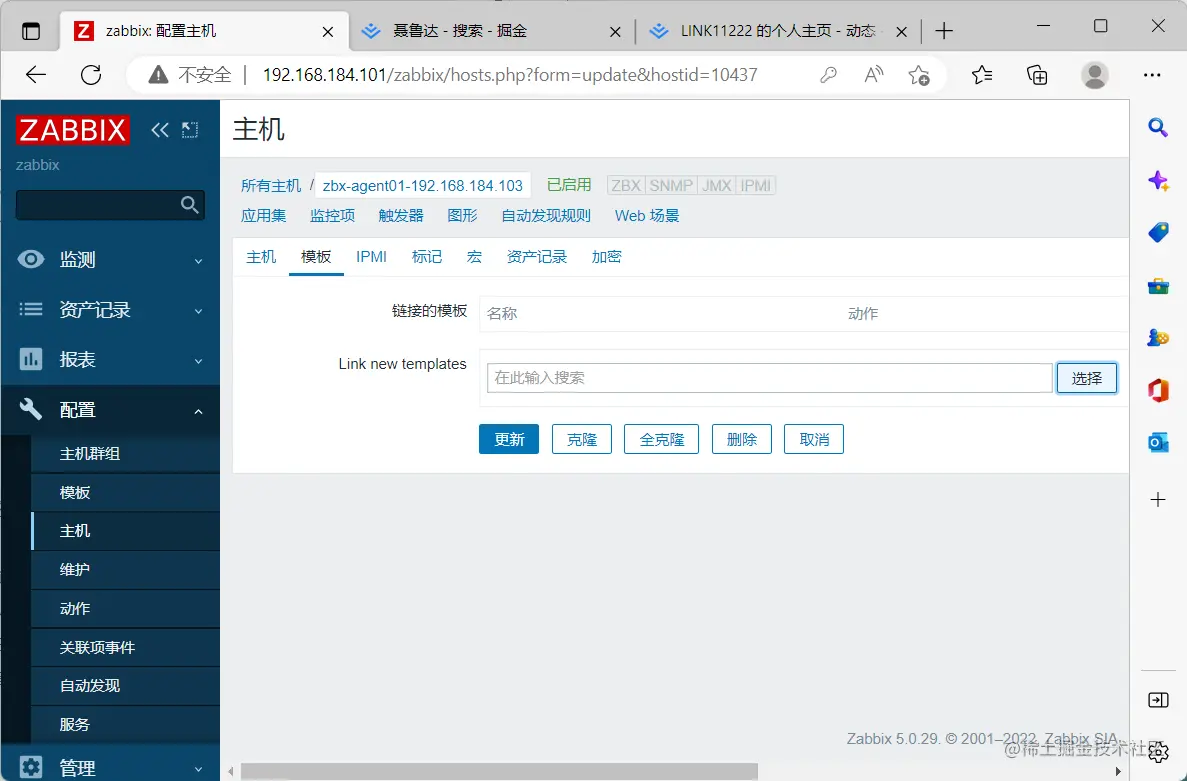Open the Copilot sparkle icon in Edge sidebar
Viewport: 1187px width, 781px height.
tap(1157, 180)
